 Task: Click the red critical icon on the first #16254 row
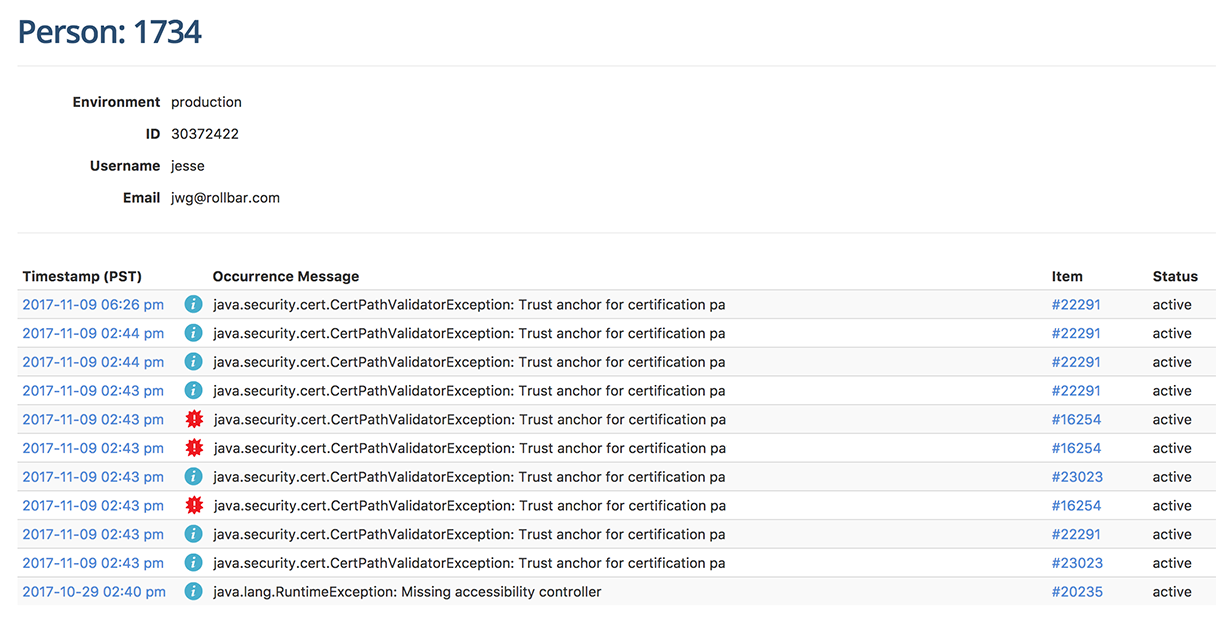[193, 419]
